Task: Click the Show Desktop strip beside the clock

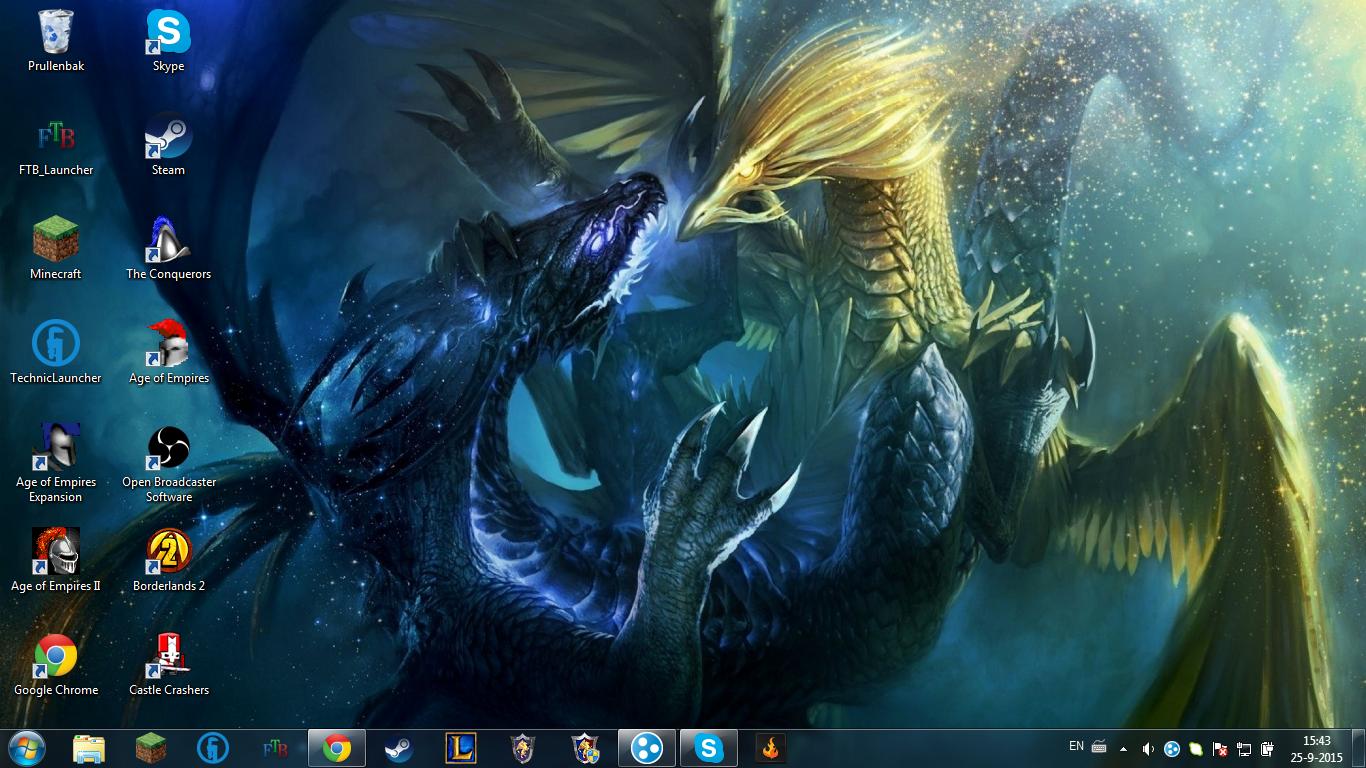Action: click(1359, 748)
